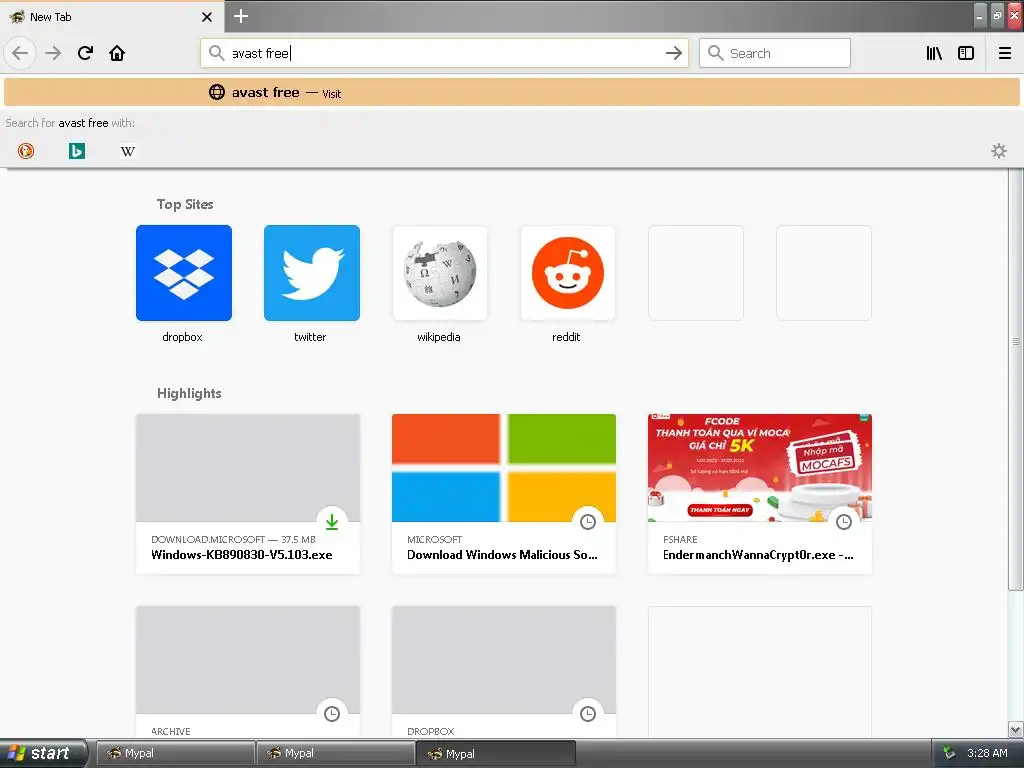
Task: Click the 3:28 AM taskbar clock
Action: 987,753
